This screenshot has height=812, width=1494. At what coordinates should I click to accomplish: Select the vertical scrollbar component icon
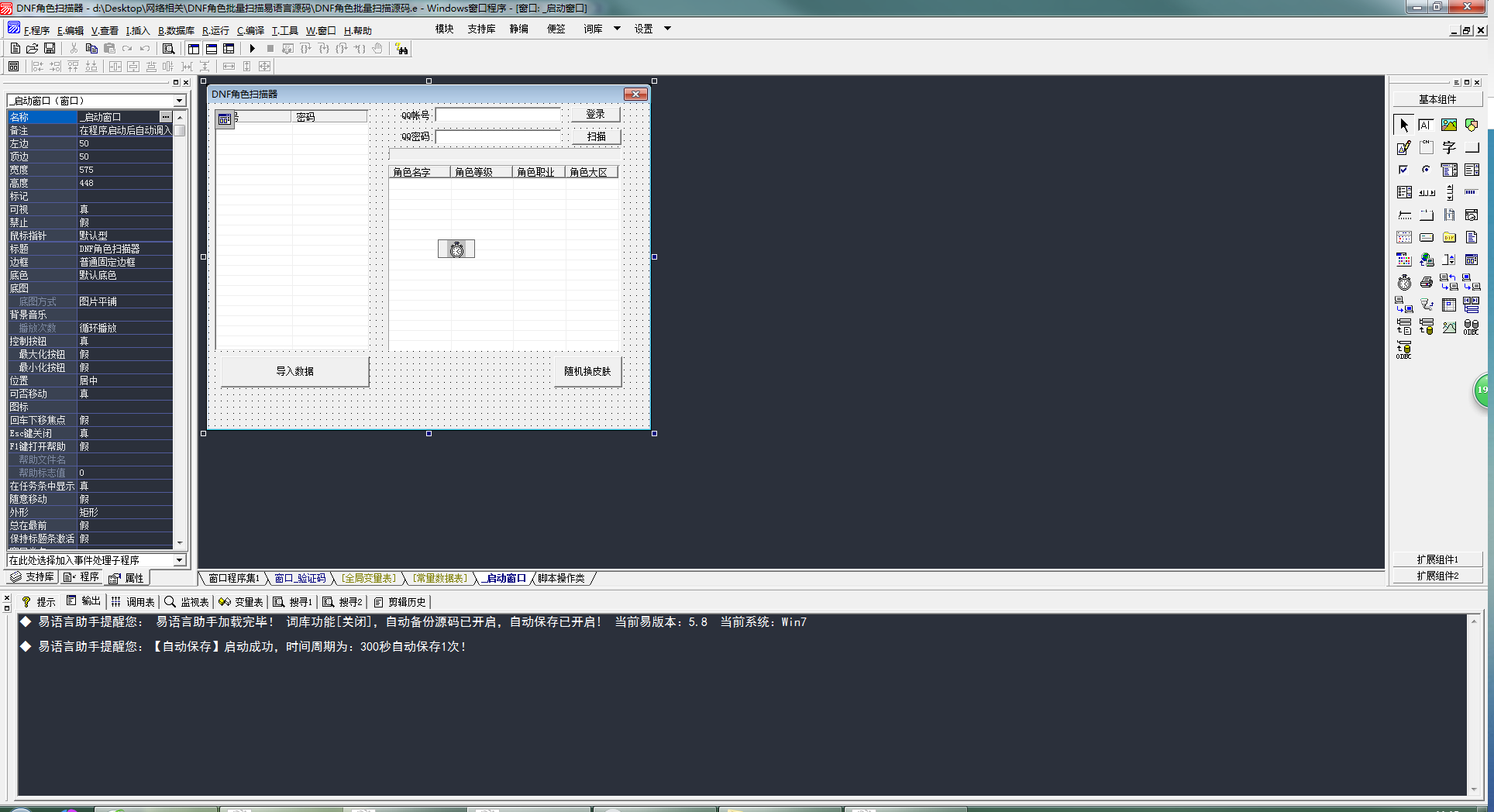pos(1449,192)
